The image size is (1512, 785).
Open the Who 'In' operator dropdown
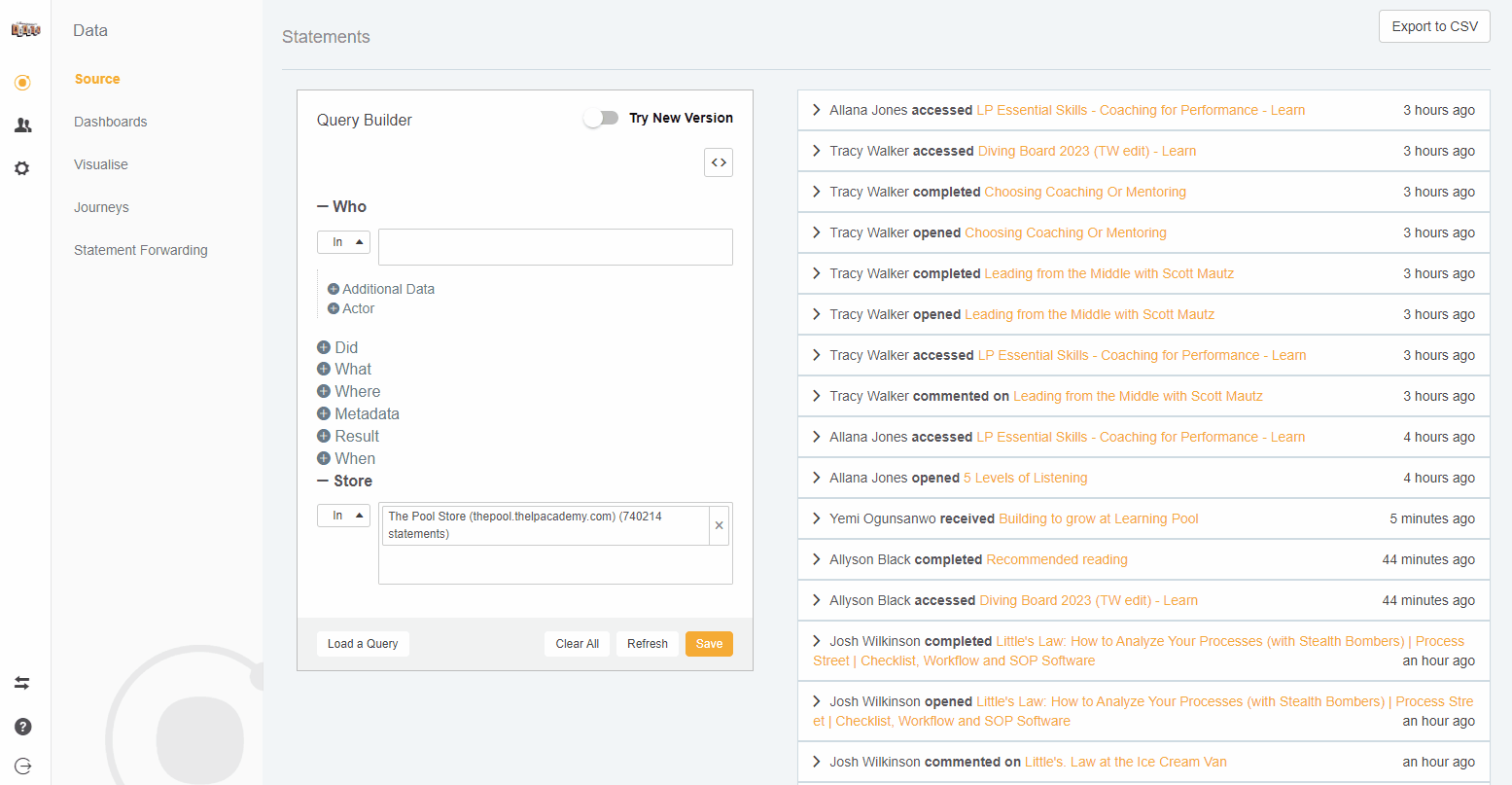click(343, 242)
